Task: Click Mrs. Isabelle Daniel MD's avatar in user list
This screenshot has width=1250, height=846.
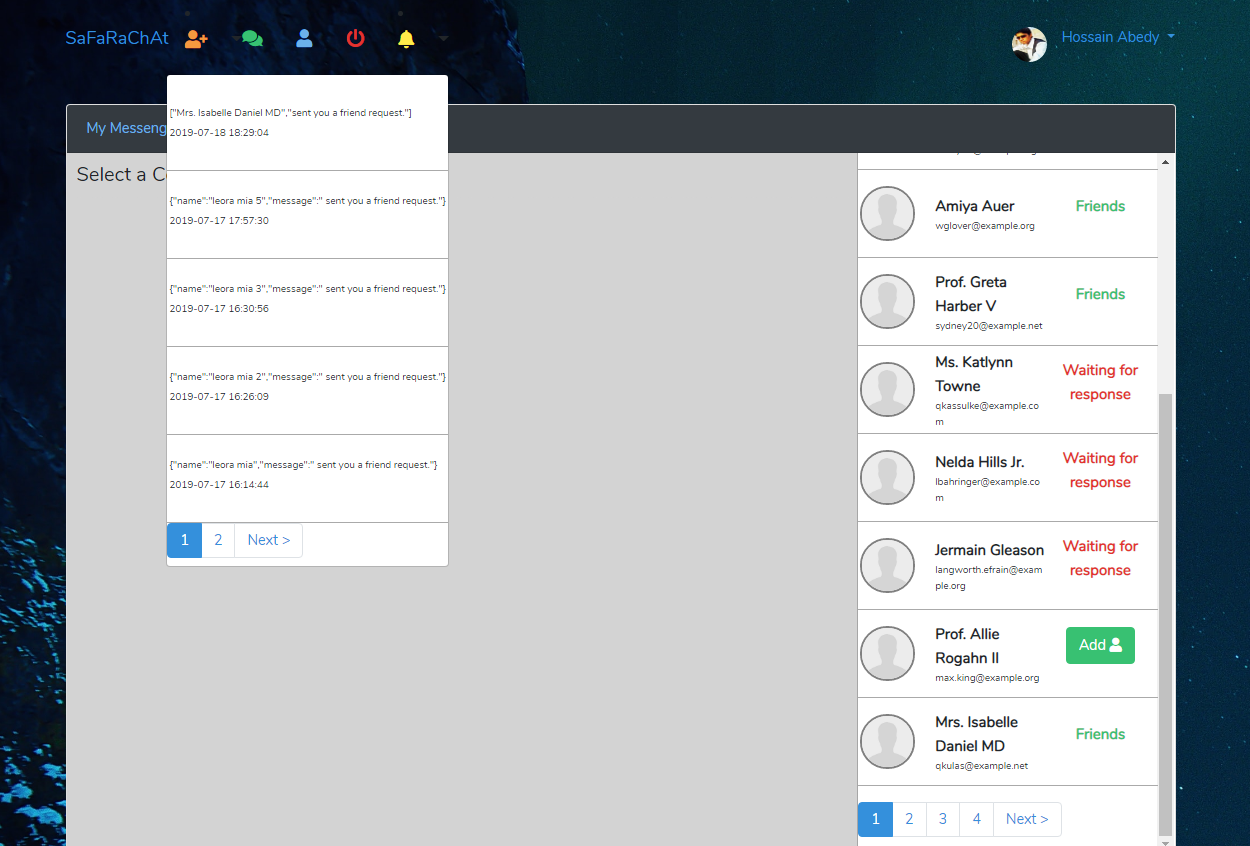Action: (x=887, y=741)
